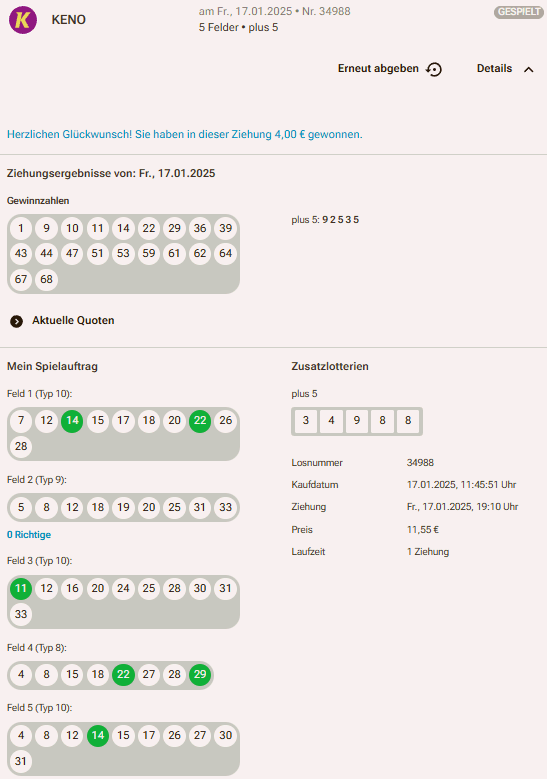
Task: Select green ball 14 in Feld 5
Action: coord(98,735)
